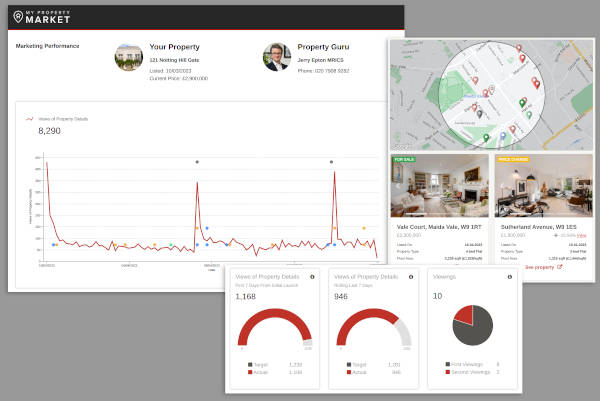Click the red gauge arc in the 1,168 card

click(x=274, y=315)
